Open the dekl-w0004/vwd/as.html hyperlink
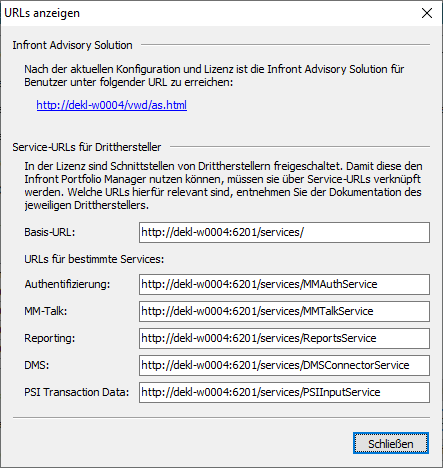This screenshot has width=443, height=468. pos(112,105)
